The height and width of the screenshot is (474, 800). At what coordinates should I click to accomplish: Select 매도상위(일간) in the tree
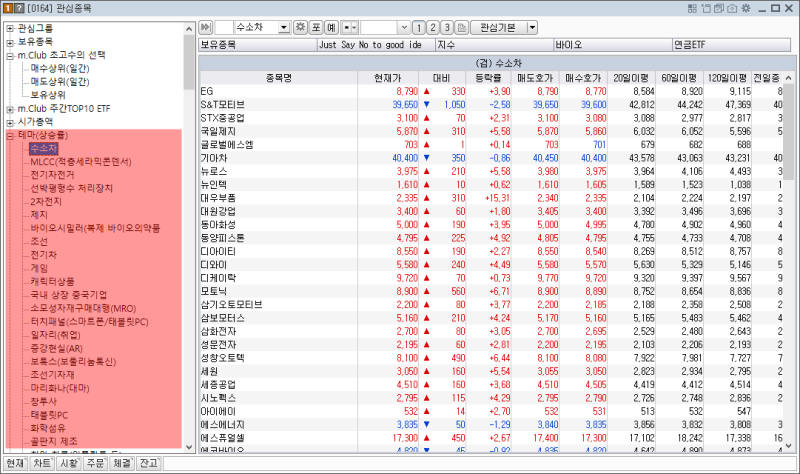[x=60, y=82]
